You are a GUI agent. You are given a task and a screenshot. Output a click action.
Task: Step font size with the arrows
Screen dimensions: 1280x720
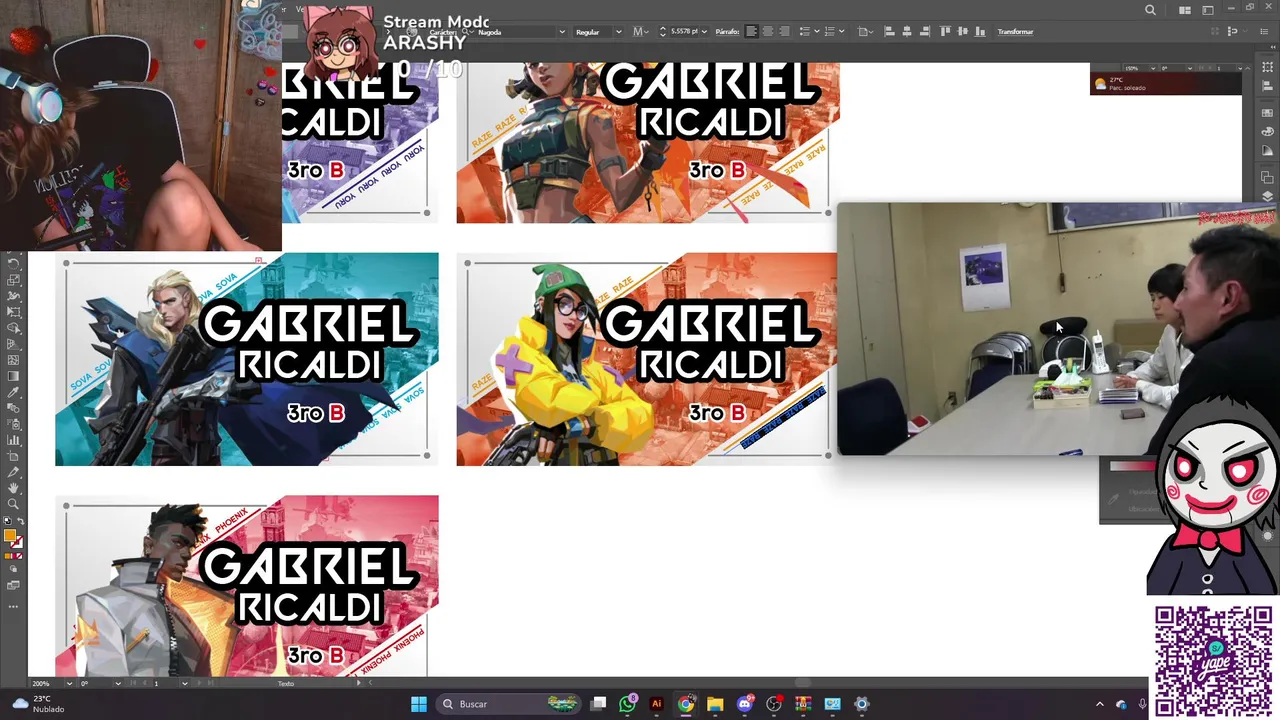coord(662,32)
